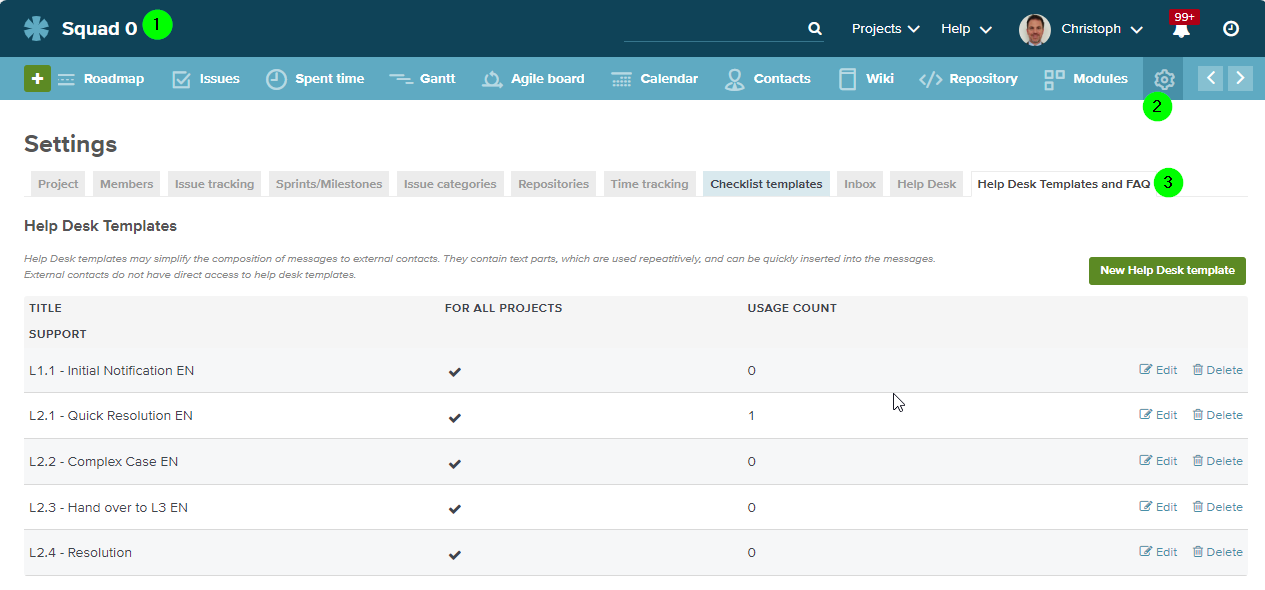Viewport: 1265px width, 590px height.
Task: Delete the L2.1 Quick Resolution EN template
Action: coord(1217,415)
